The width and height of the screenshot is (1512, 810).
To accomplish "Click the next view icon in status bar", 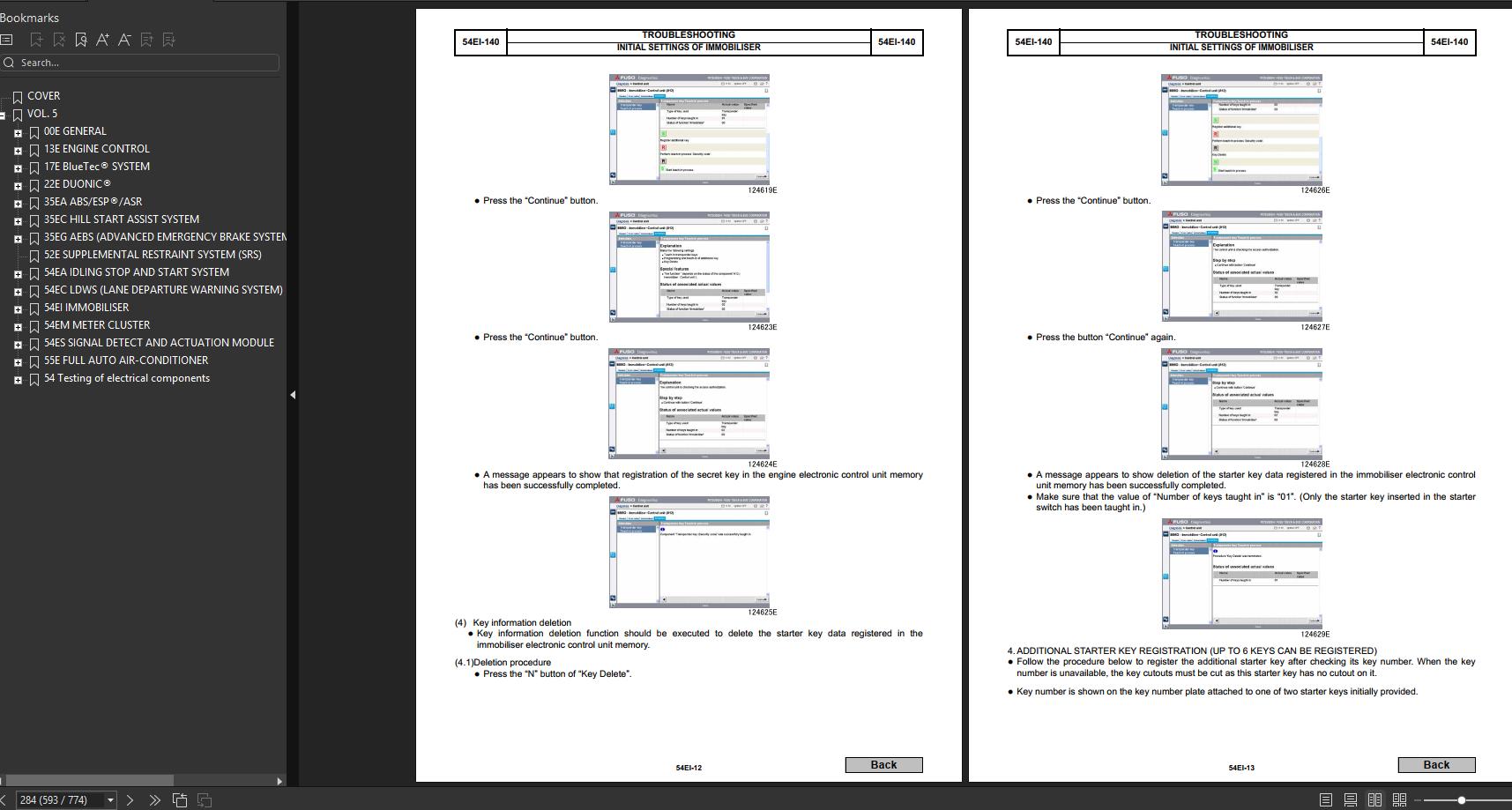I will (205, 800).
